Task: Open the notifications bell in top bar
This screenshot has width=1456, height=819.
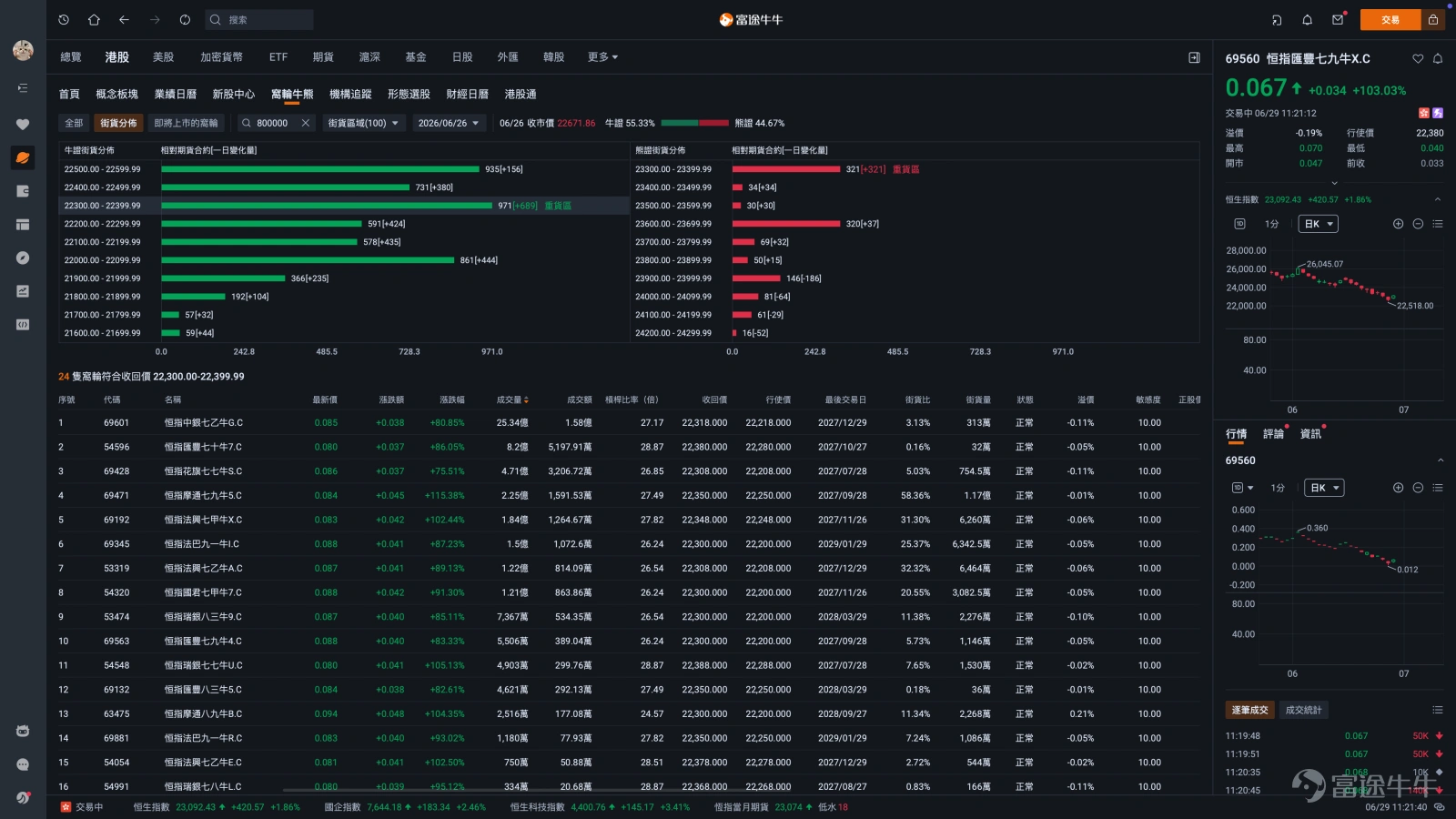Action: [1307, 19]
